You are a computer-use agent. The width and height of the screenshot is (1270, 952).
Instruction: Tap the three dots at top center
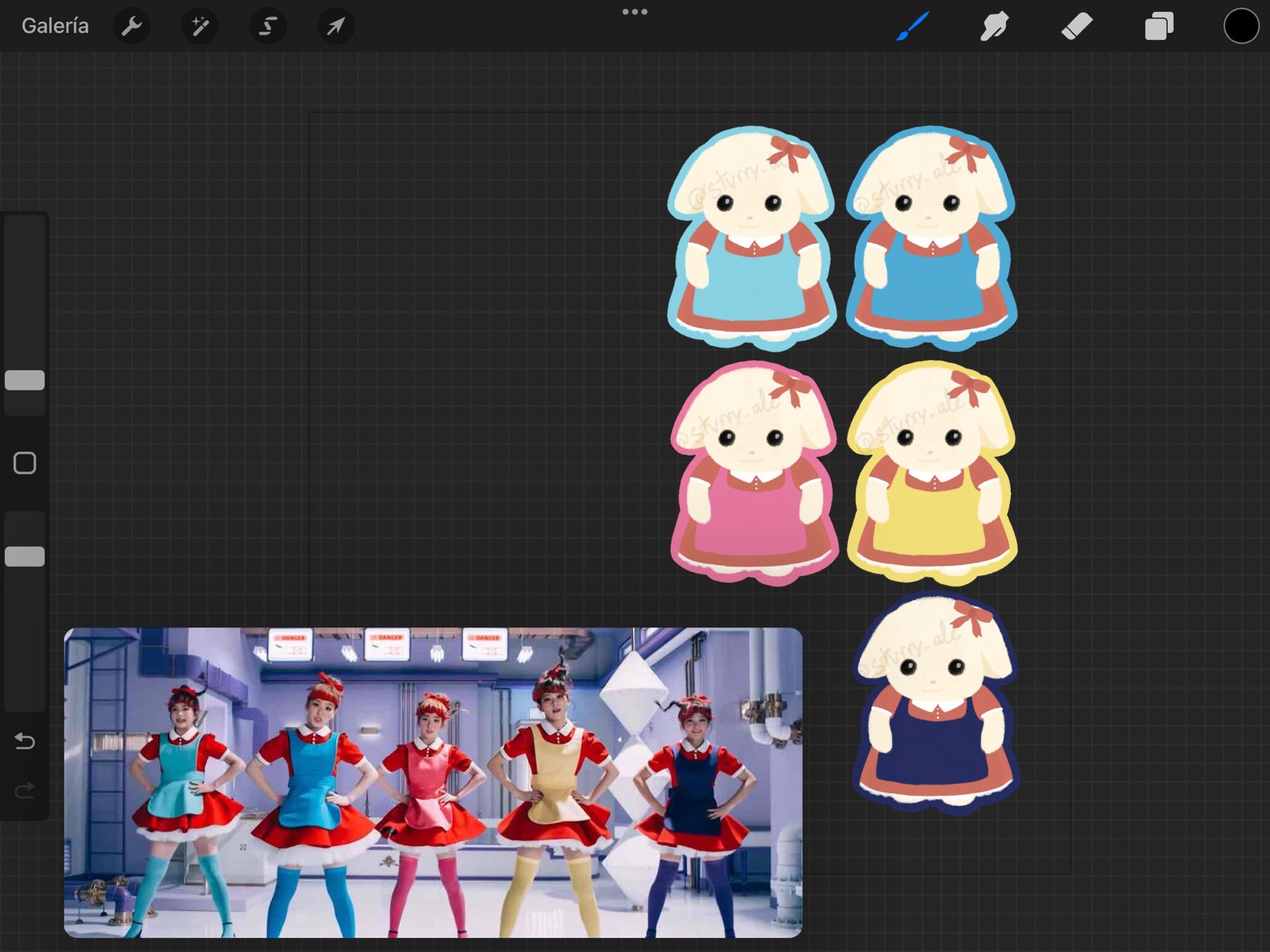tap(635, 12)
